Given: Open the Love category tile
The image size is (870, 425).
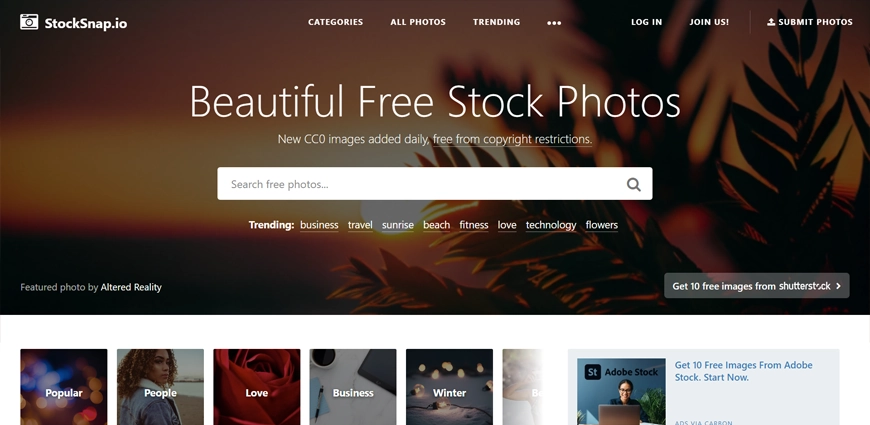Looking at the screenshot, I should pyautogui.click(x=256, y=387).
